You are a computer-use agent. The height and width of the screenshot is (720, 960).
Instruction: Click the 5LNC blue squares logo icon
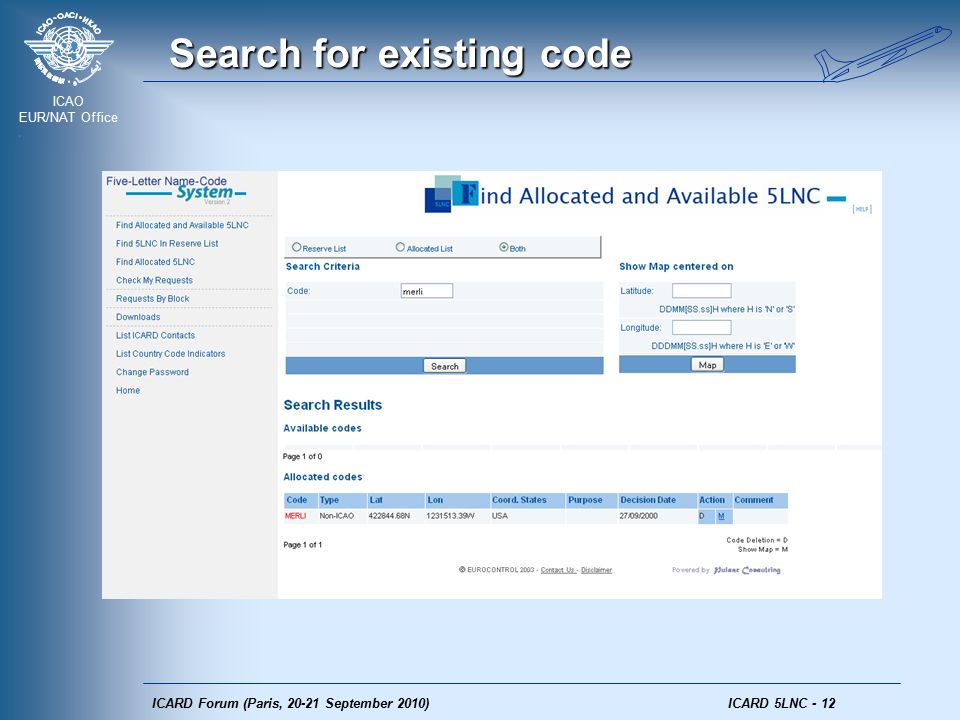[451, 193]
